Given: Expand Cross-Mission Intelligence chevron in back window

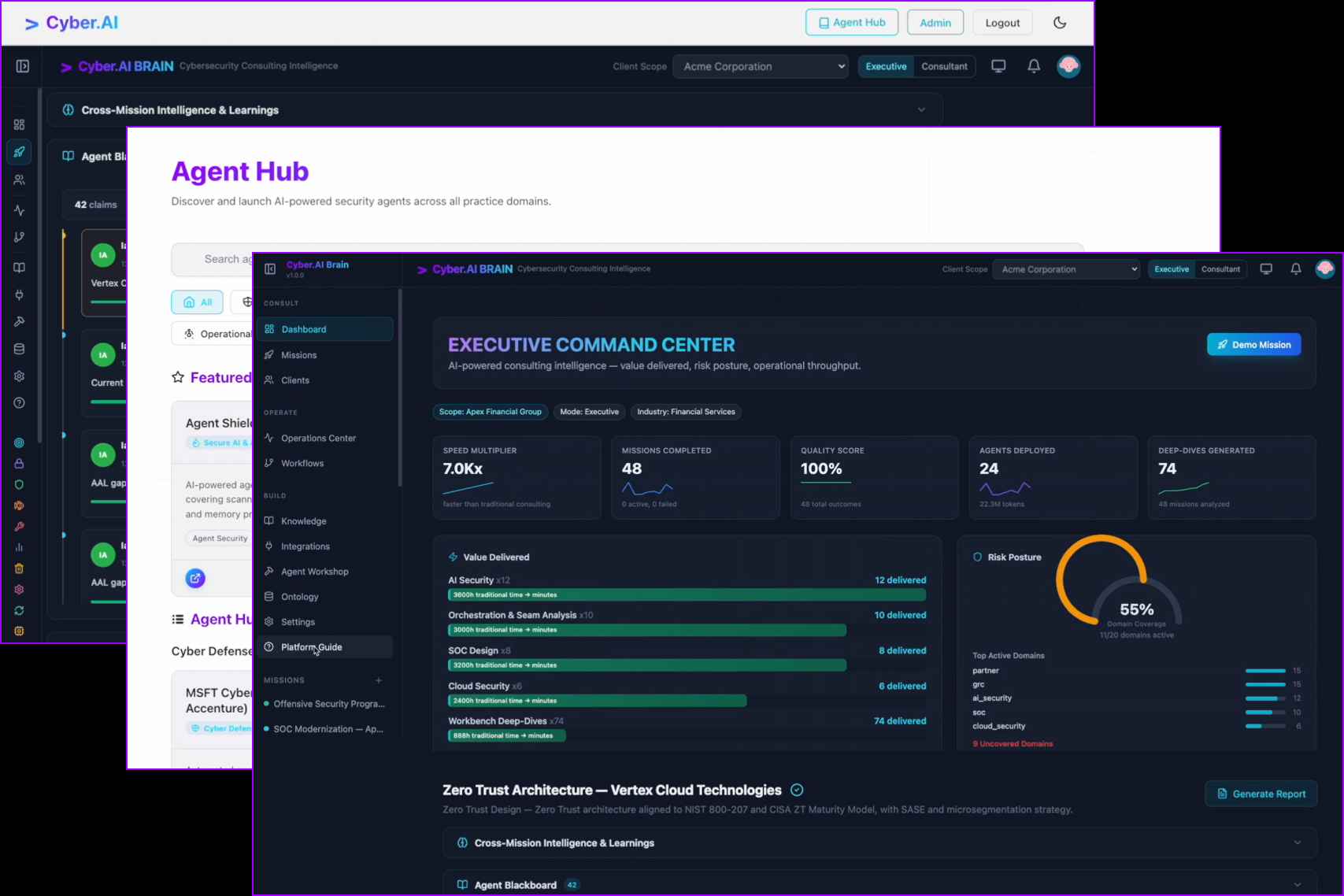Looking at the screenshot, I should (x=921, y=110).
